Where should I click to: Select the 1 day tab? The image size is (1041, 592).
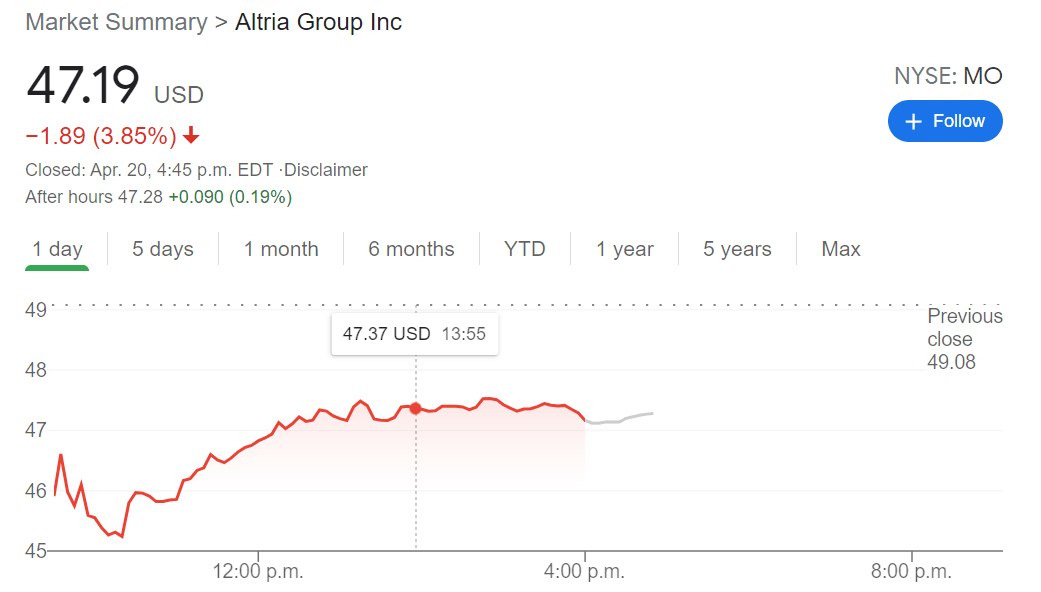[x=57, y=249]
